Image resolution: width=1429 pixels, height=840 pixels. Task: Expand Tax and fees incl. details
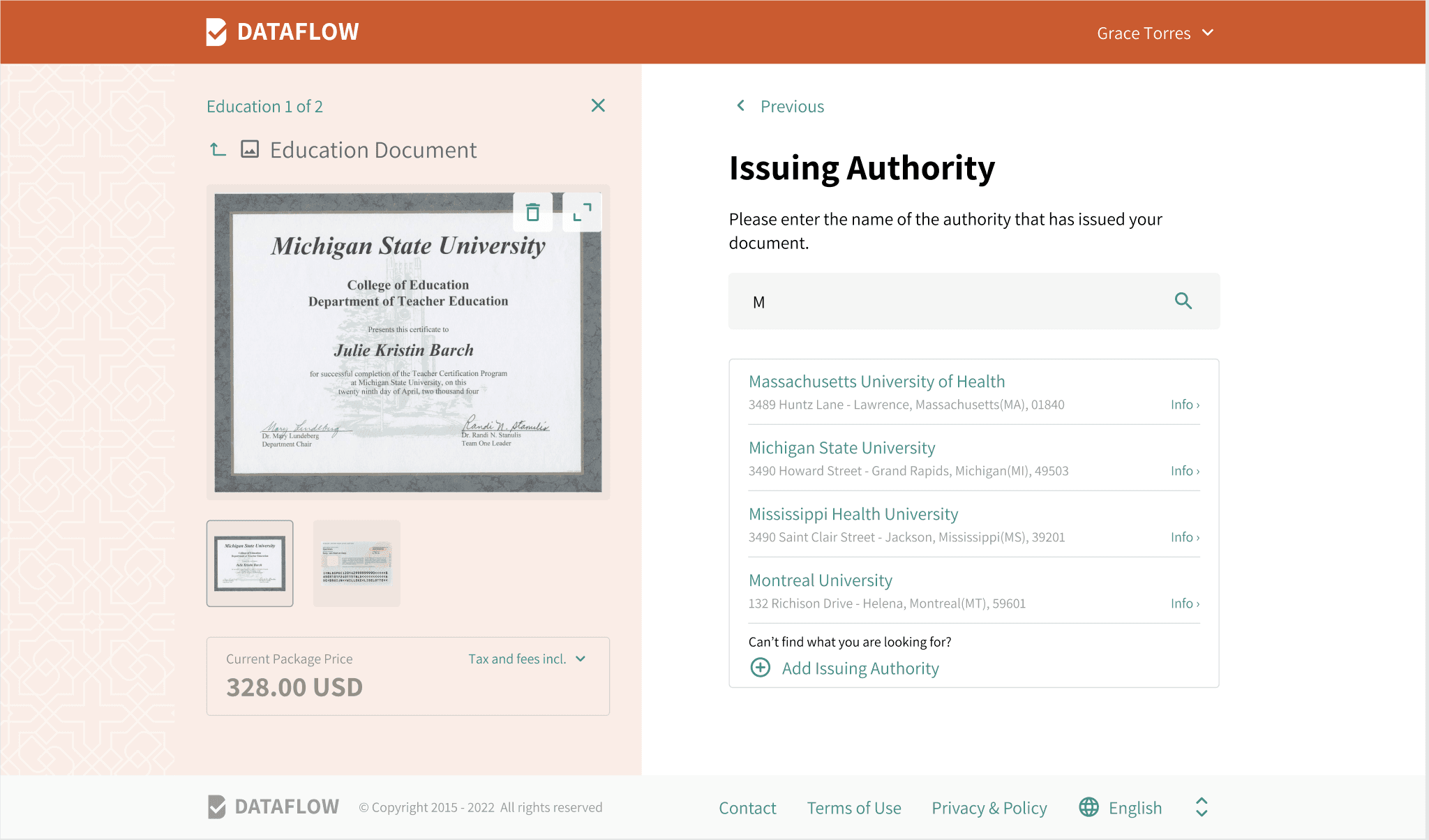point(527,659)
